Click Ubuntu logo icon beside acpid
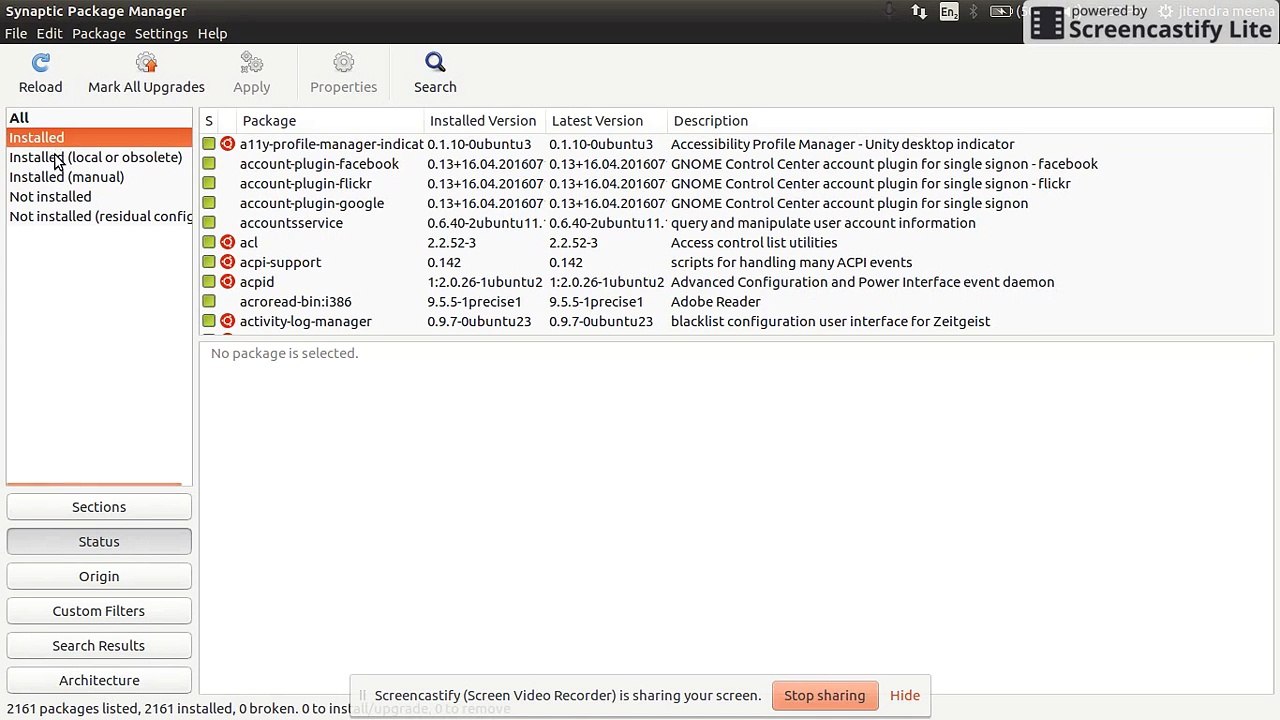Screen dimensions: 1280x720 coord(228,282)
